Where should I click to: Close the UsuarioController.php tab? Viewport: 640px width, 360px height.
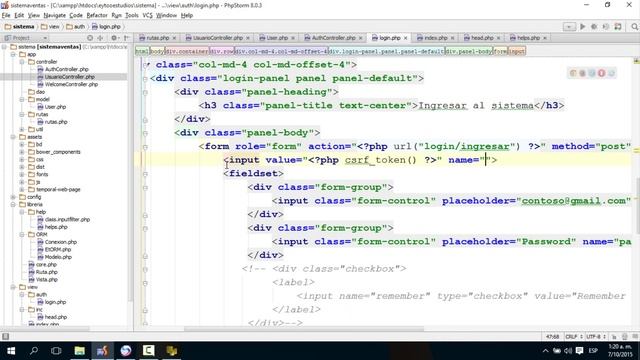coord(248,38)
